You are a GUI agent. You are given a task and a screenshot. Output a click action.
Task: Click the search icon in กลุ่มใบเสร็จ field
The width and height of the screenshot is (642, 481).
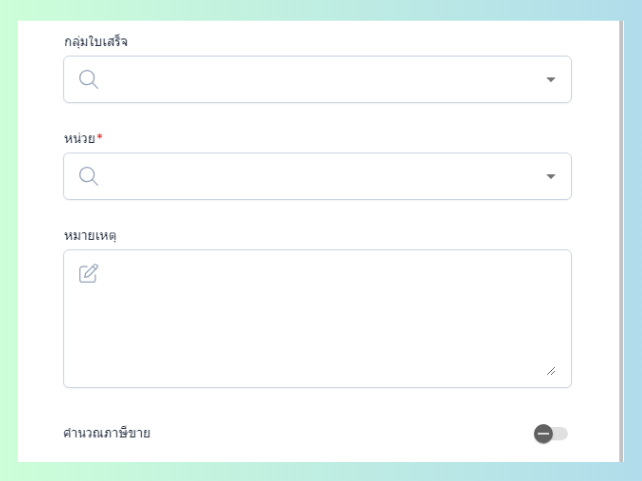[x=88, y=80]
